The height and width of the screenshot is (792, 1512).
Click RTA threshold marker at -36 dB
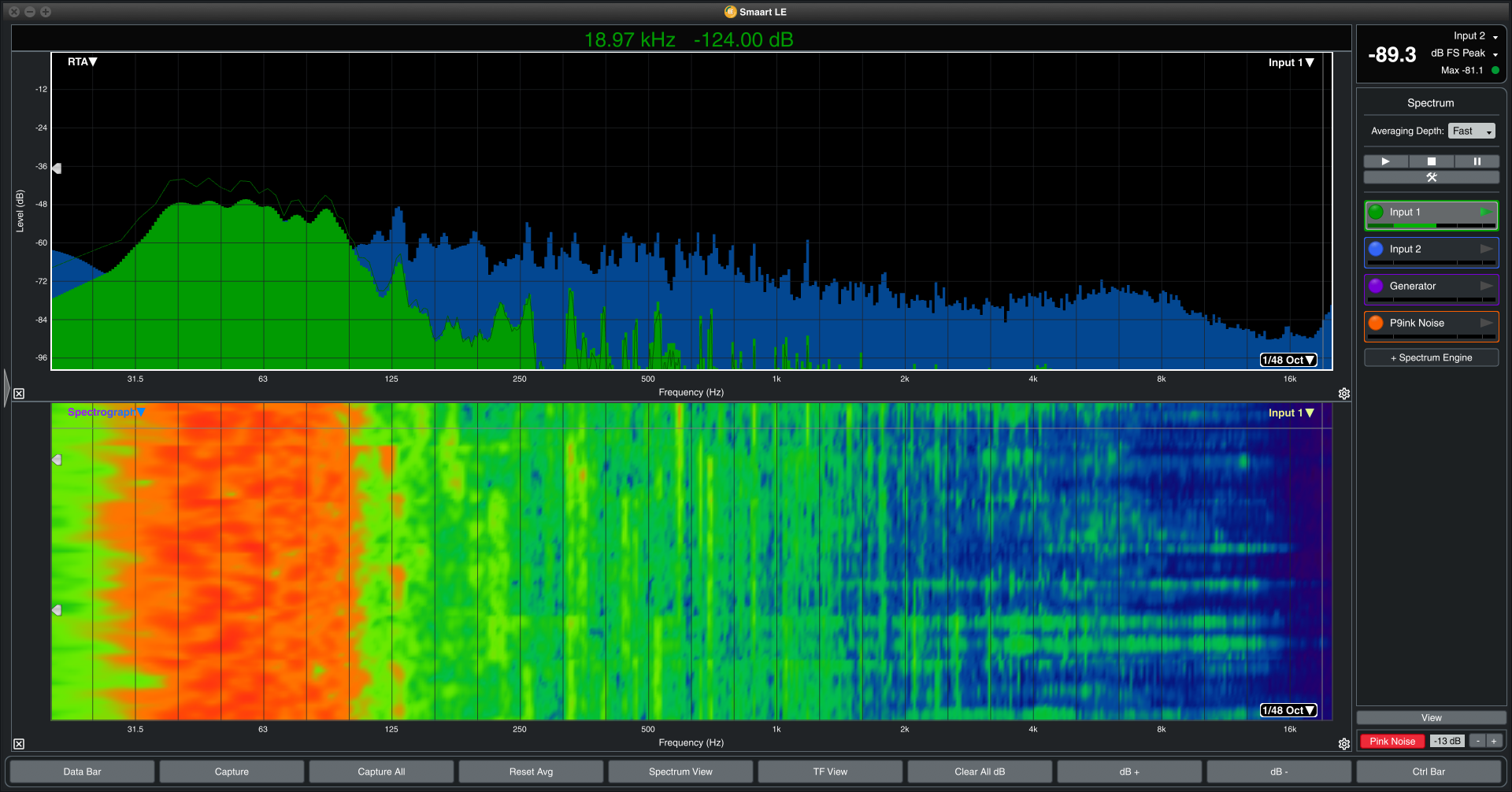[x=57, y=168]
